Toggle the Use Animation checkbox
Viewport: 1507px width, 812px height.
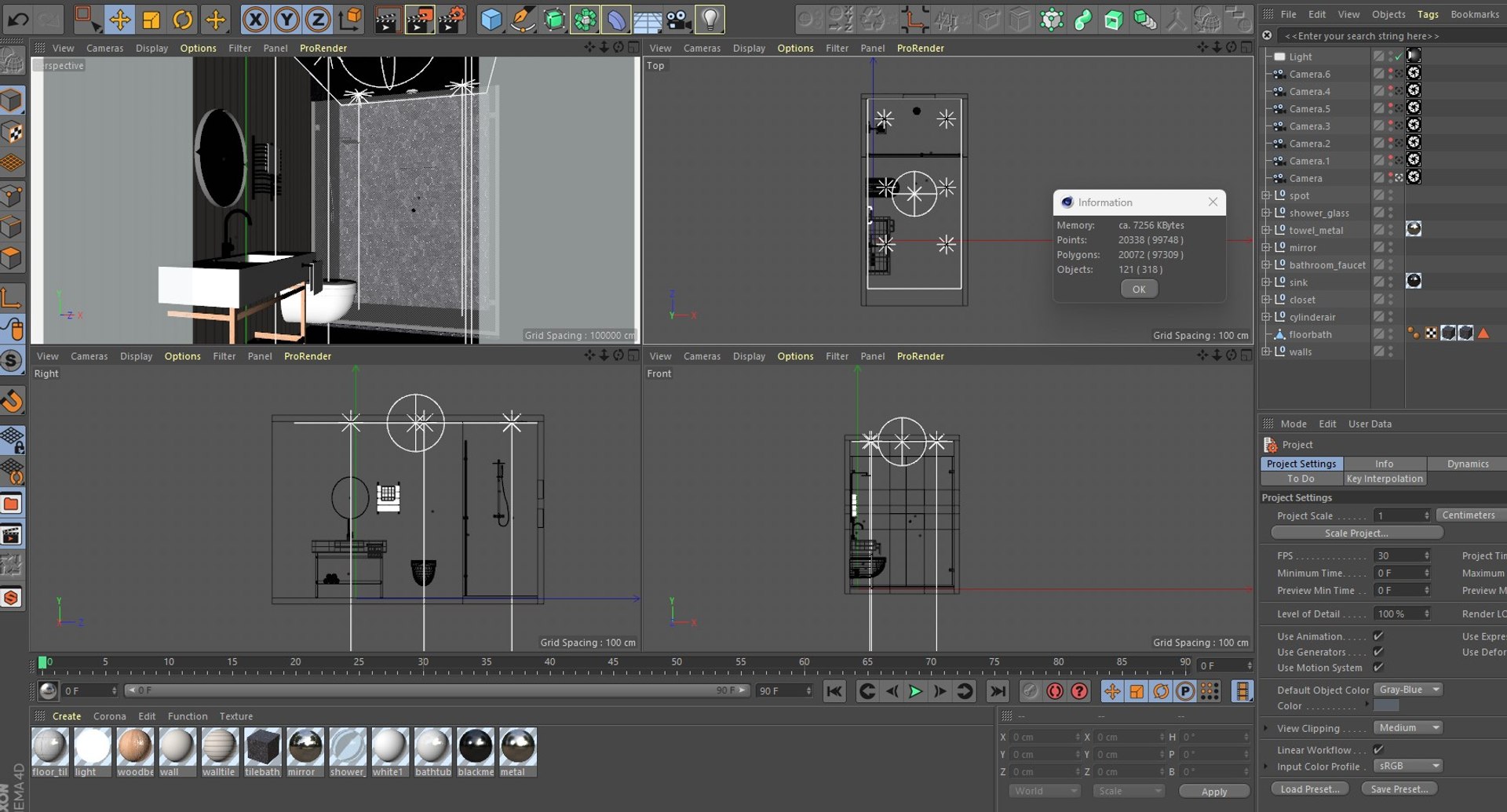pyautogui.click(x=1378, y=636)
